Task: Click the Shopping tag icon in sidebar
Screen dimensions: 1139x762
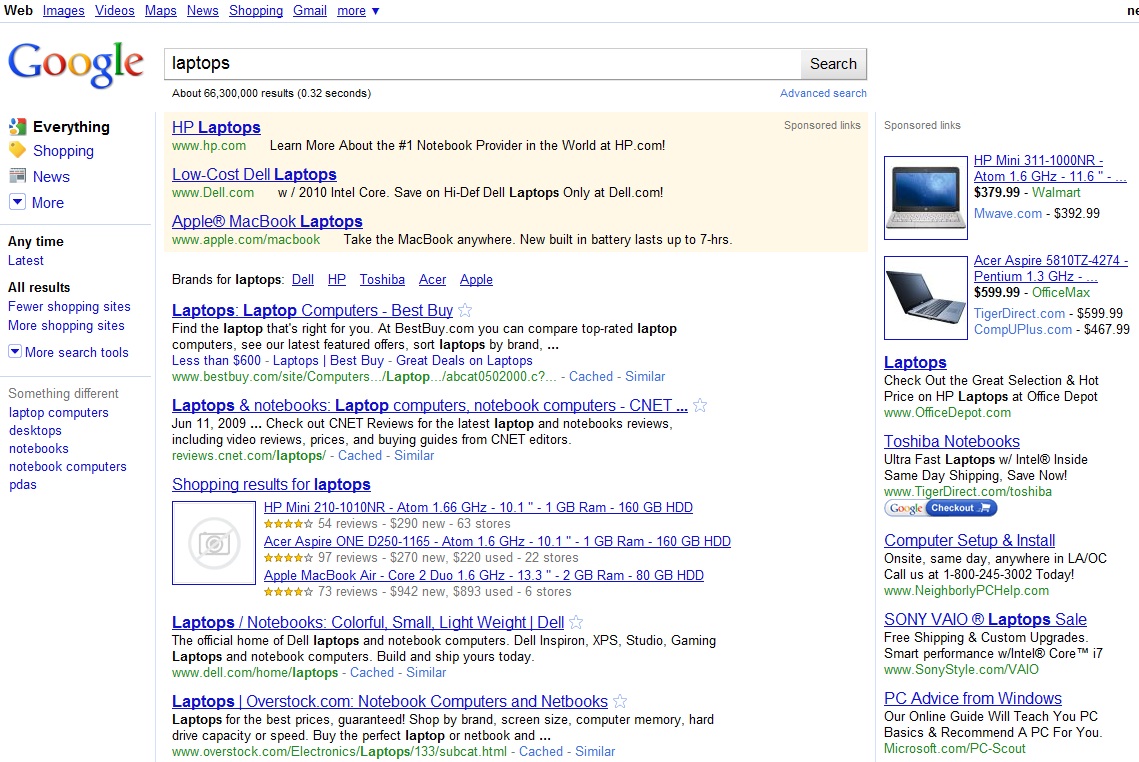Action: [x=17, y=150]
